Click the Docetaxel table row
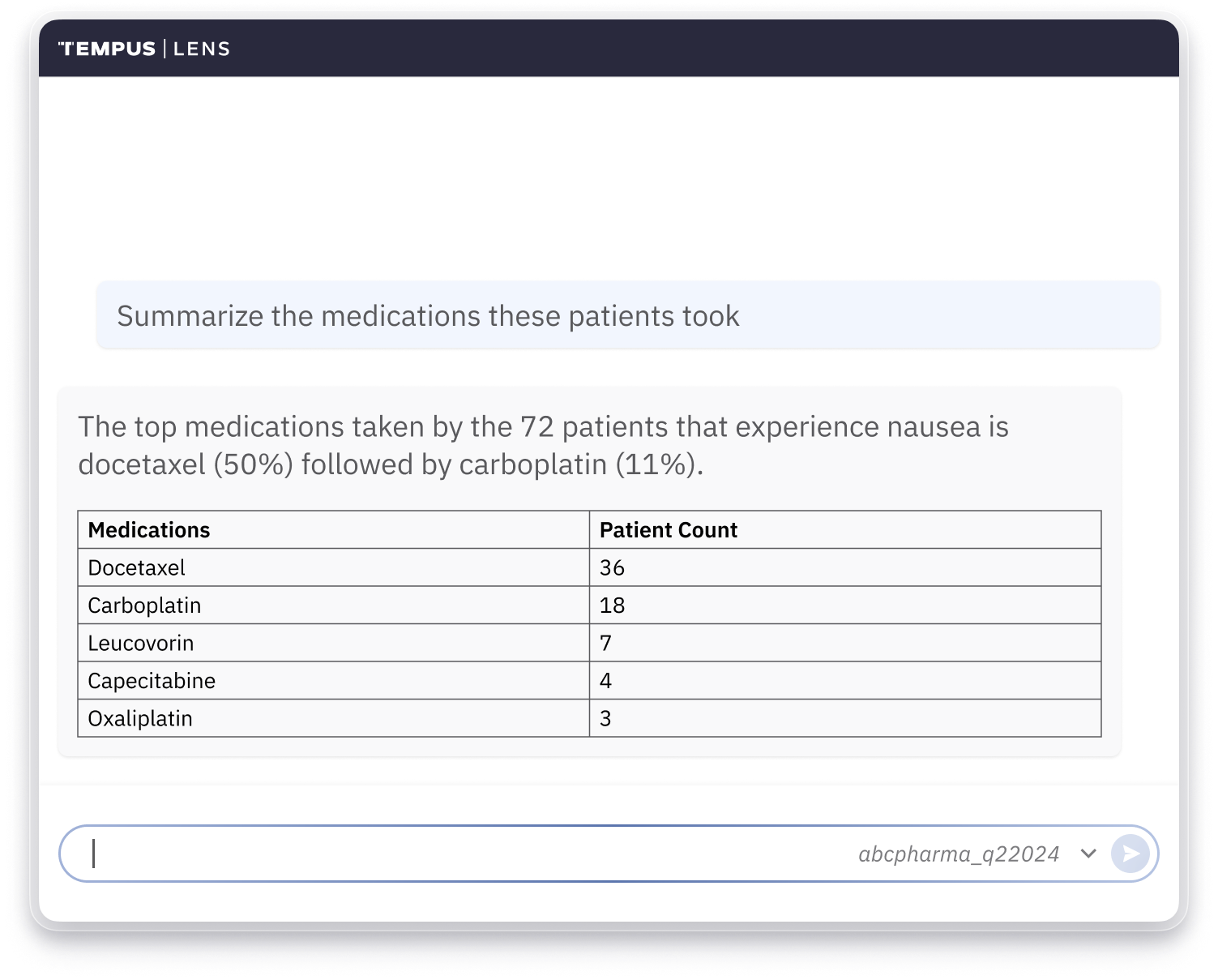 589,567
